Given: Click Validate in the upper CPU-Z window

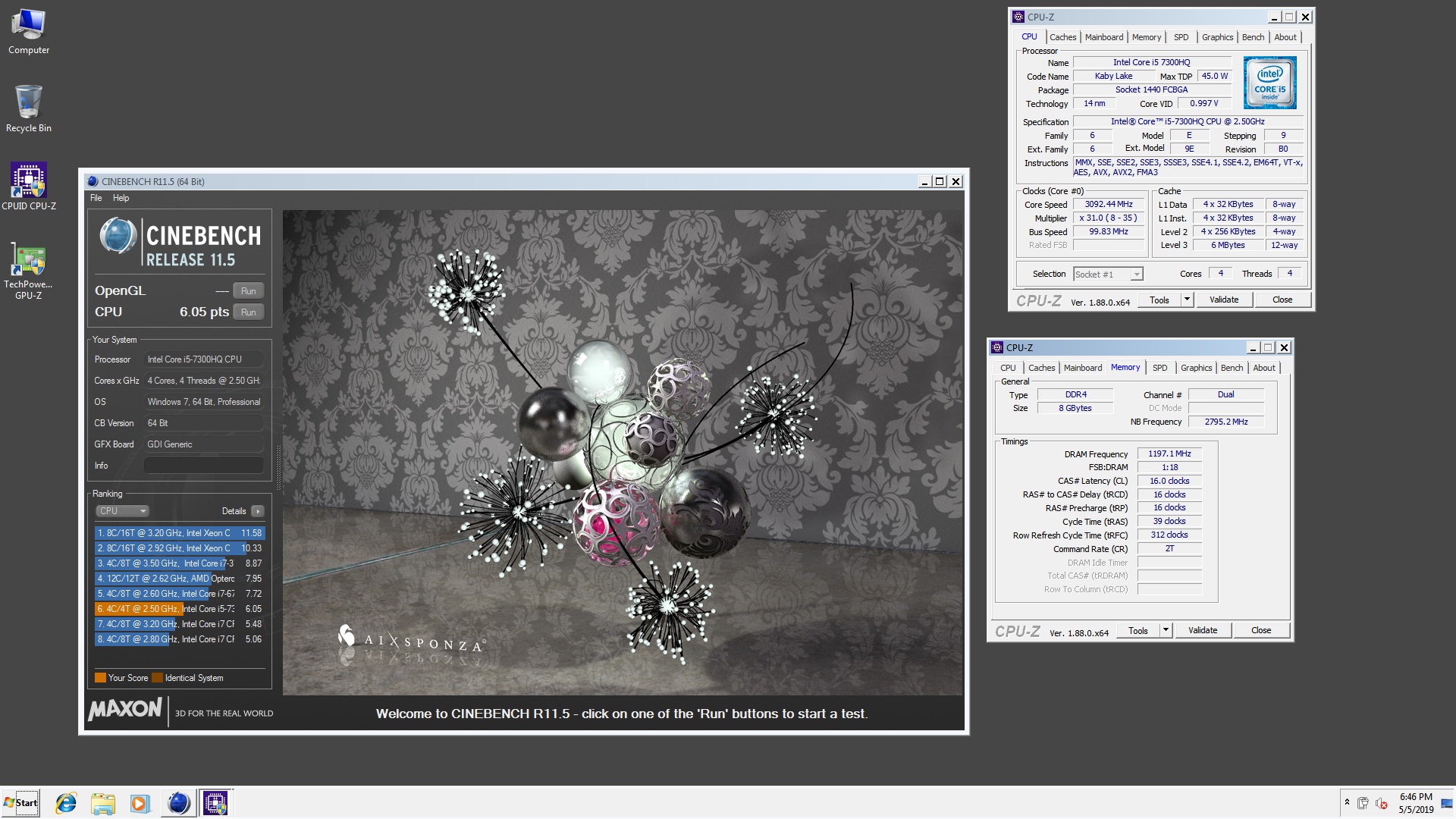Looking at the screenshot, I should pos(1223,300).
